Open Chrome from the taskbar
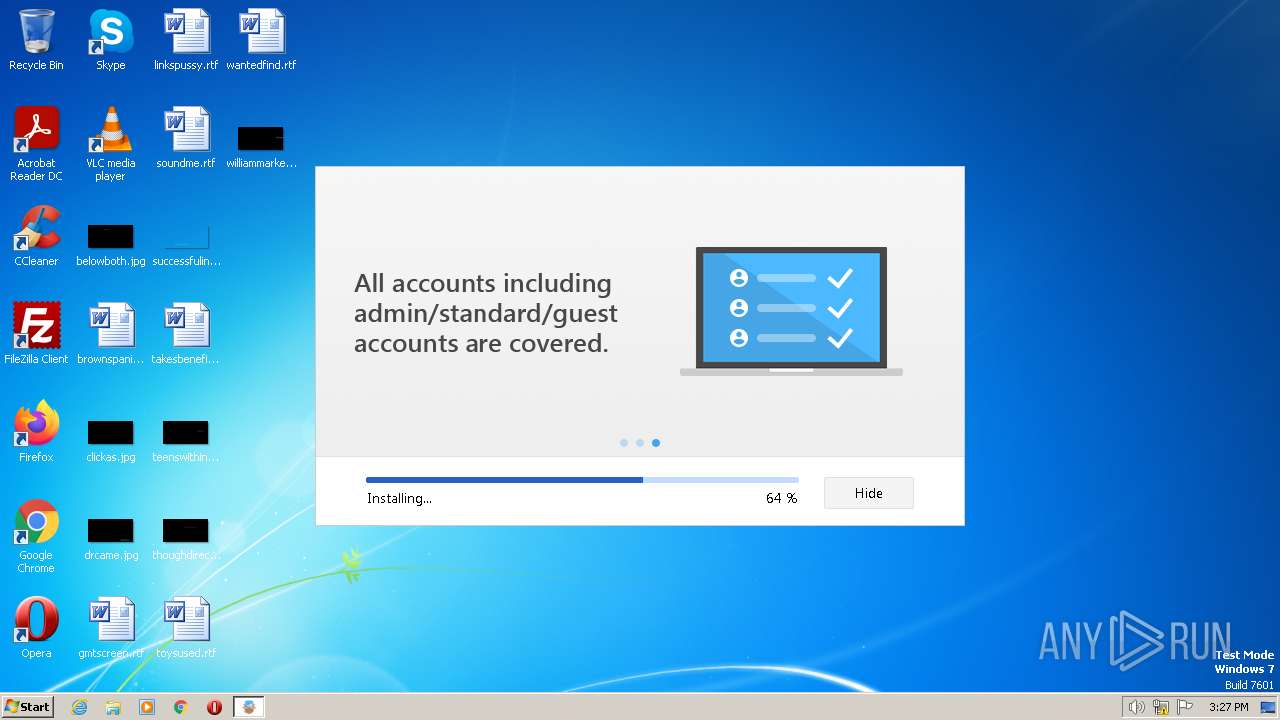The image size is (1280, 720). [181, 707]
